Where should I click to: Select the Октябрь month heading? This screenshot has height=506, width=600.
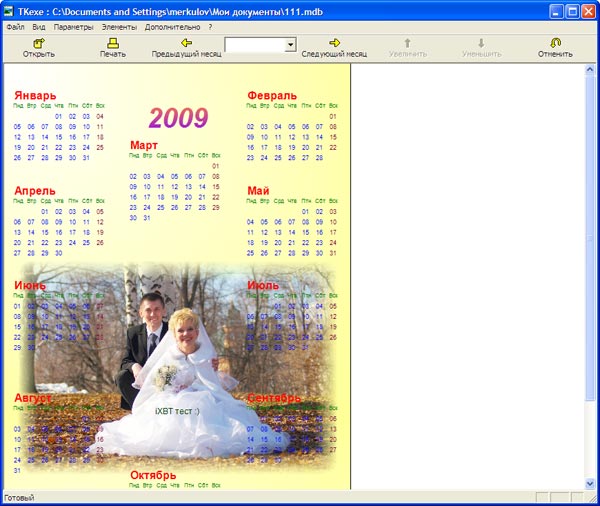coord(153,475)
